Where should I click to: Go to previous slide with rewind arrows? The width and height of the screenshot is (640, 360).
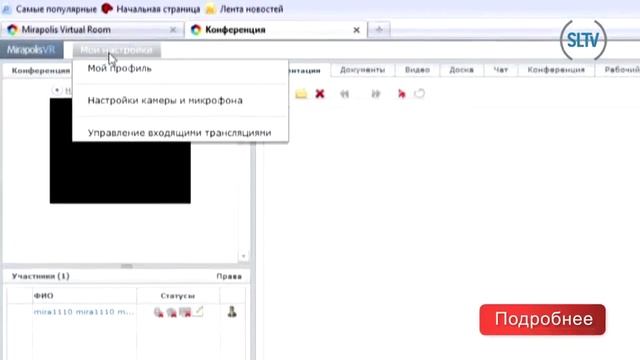344,94
